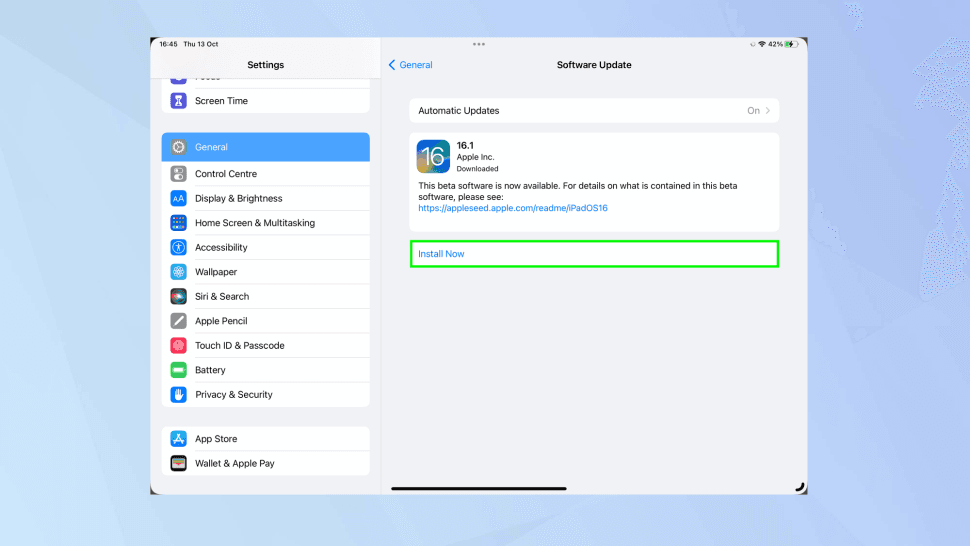Screen dimensions: 970x546
Task: Tap the back chevron beside General
Action: point(392,65)
